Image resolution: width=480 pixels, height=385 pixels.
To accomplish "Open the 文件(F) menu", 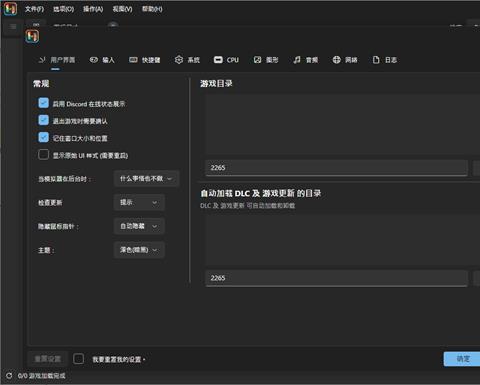I will 34,9.
